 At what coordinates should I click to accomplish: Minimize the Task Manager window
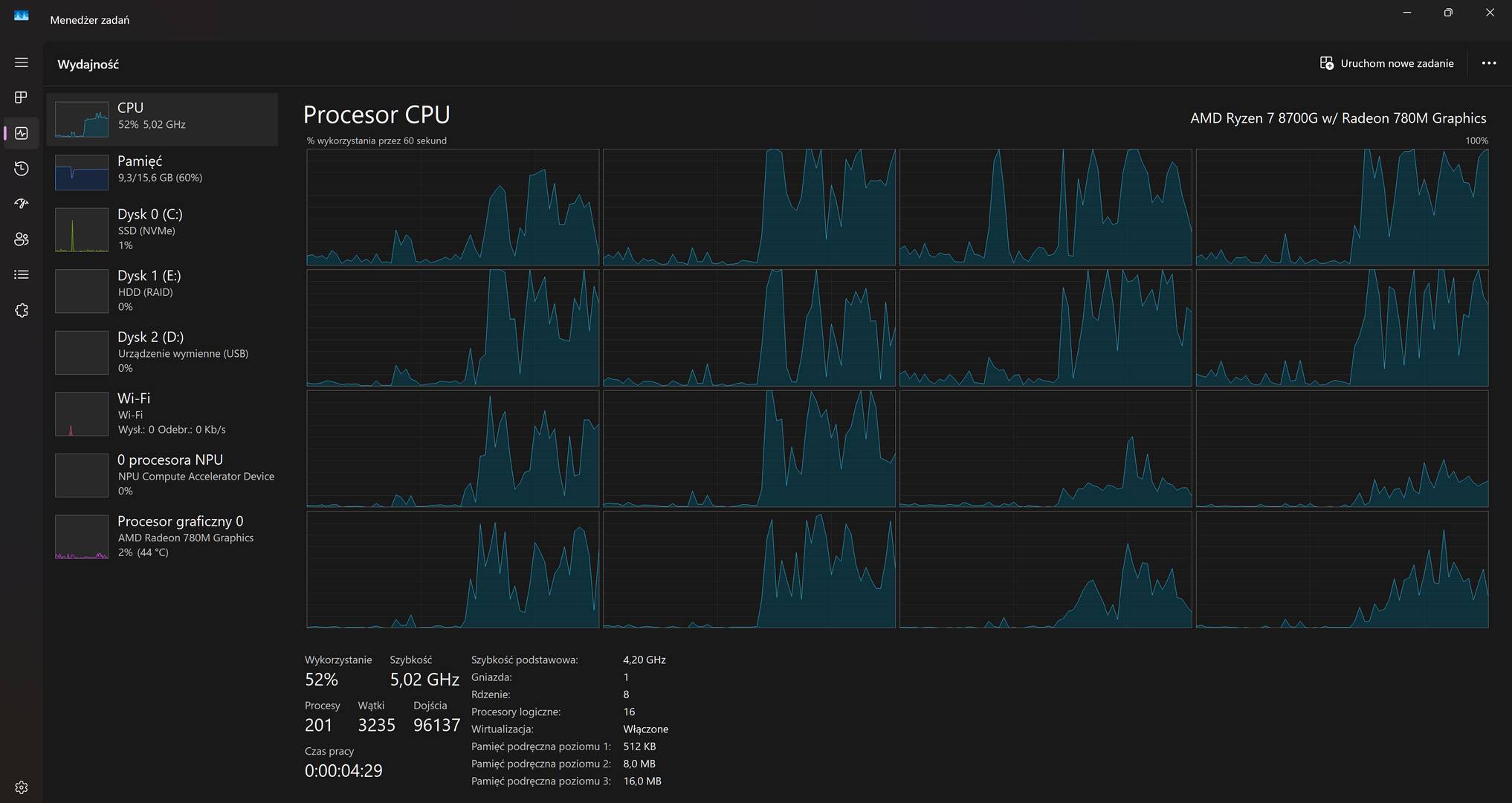tap(1406, 13)
